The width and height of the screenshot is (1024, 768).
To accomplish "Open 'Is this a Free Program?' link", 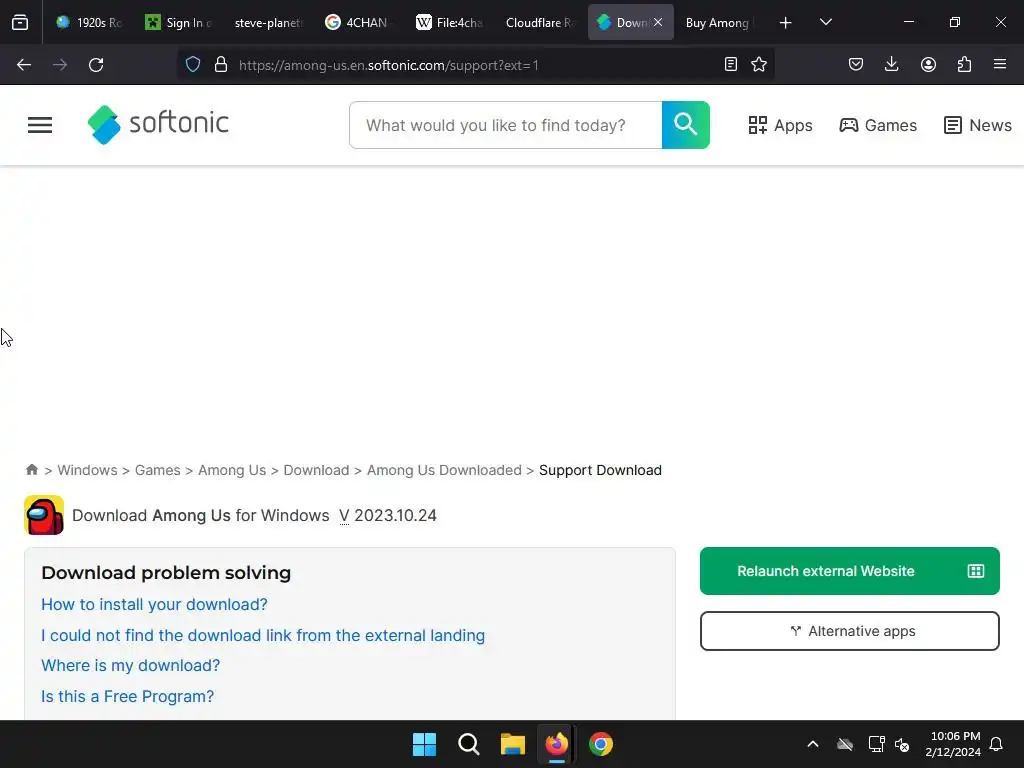I will [127, 696].
